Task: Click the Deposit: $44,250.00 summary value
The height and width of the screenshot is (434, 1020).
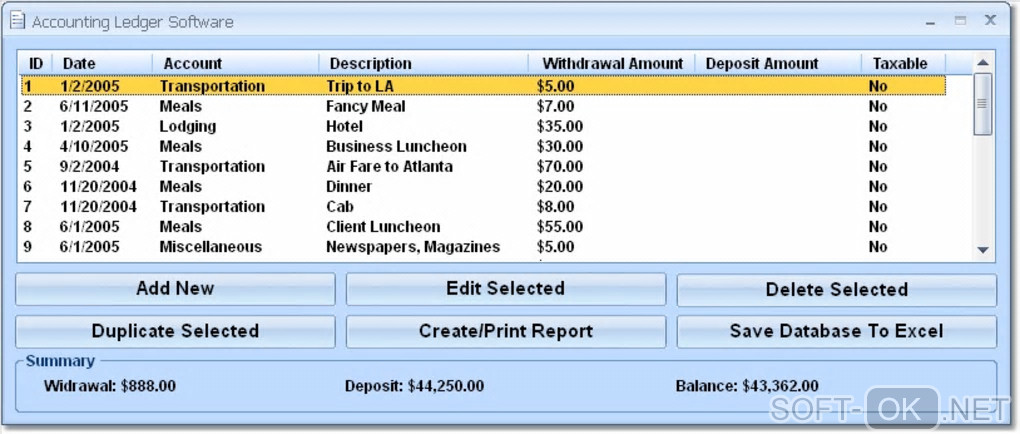Action: [x=414, y=386]
